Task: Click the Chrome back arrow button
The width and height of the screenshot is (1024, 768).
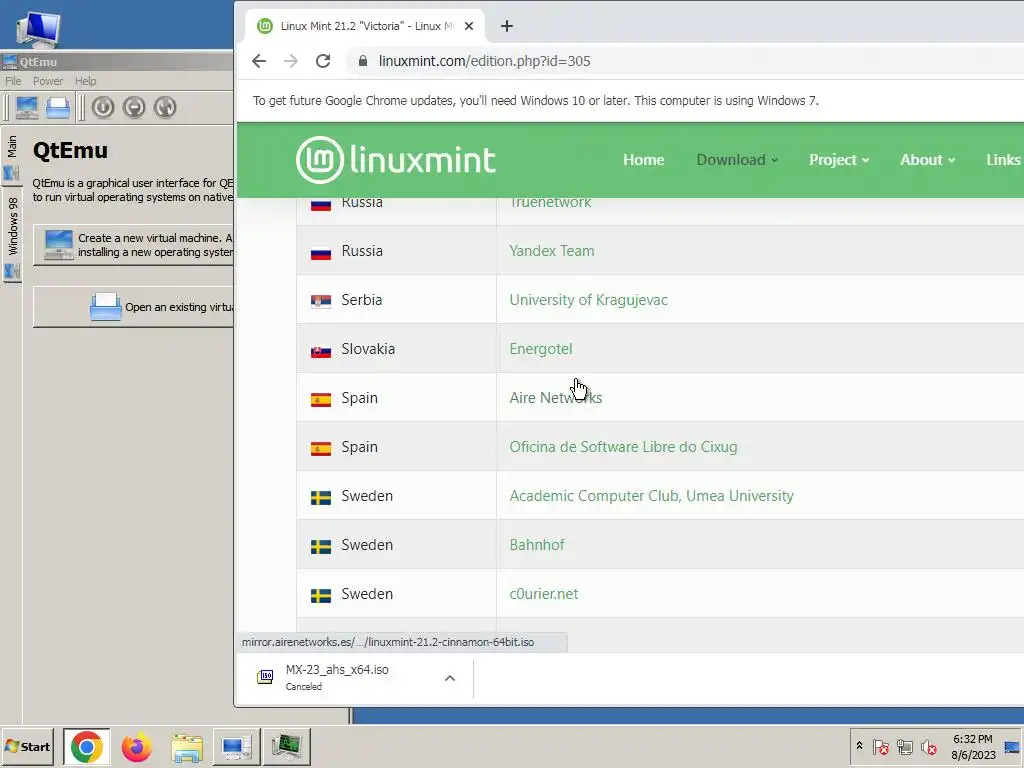Action: (x=259, y=61)
